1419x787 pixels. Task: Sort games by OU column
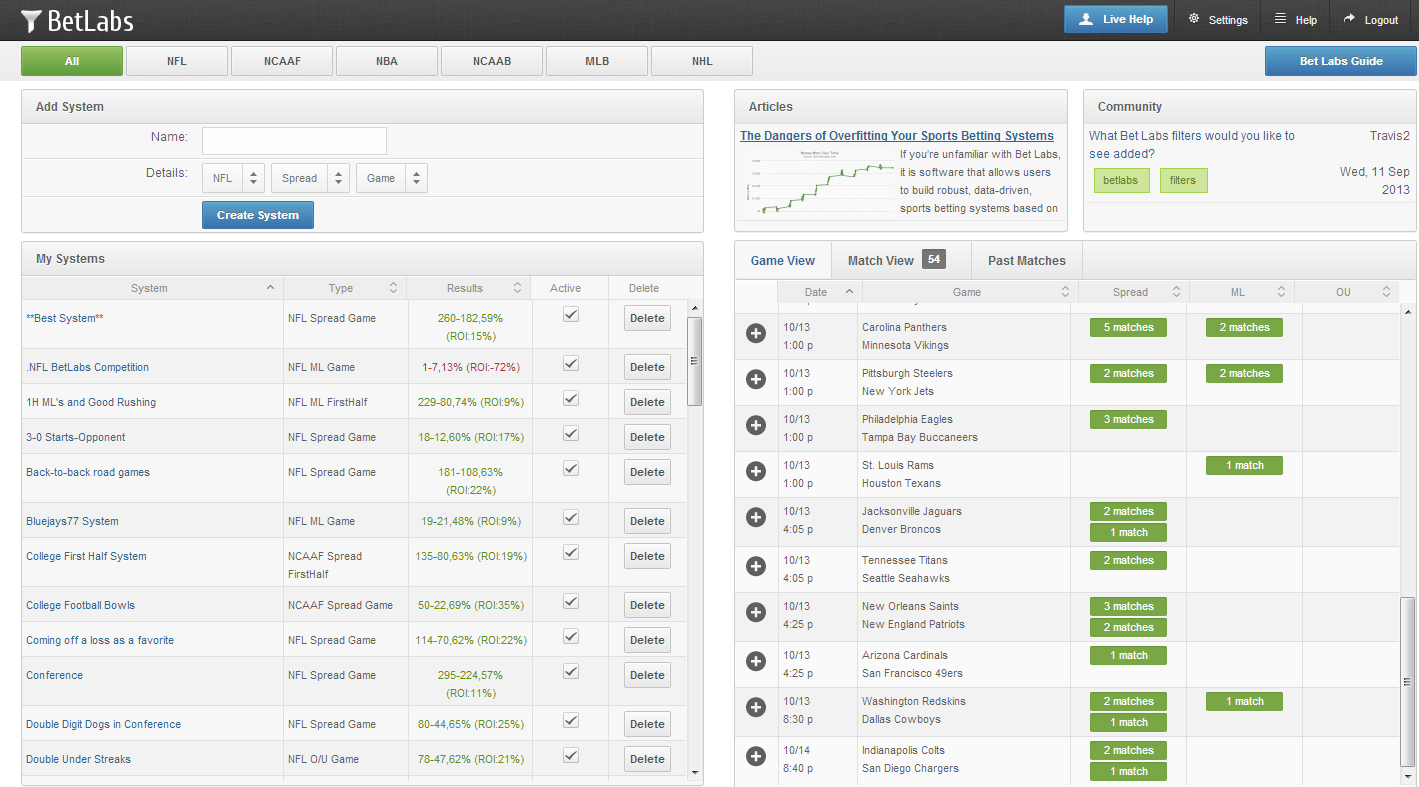pyautogui.click(x=1346, y=292)
